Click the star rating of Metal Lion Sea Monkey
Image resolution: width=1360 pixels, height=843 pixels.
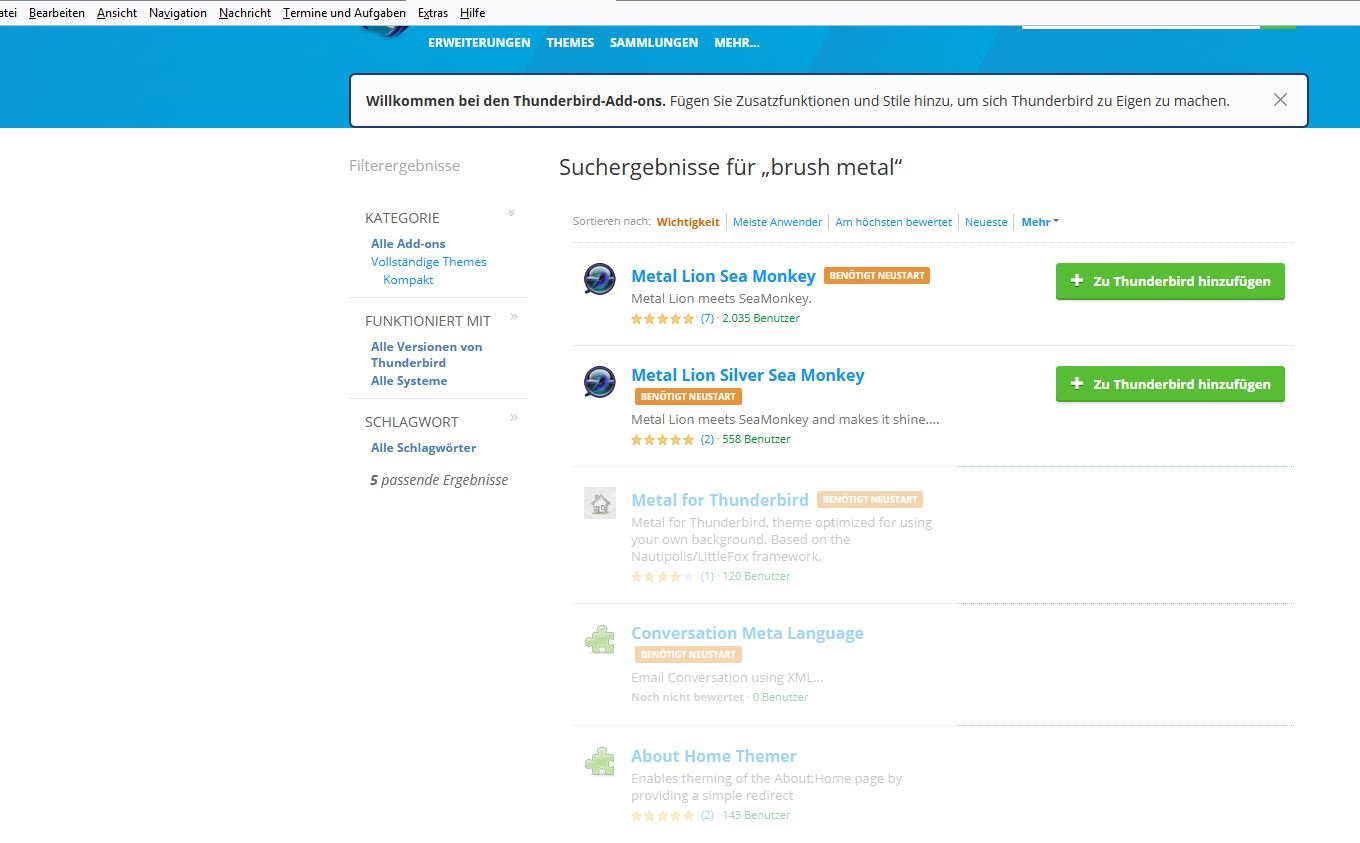coord(662,319)
